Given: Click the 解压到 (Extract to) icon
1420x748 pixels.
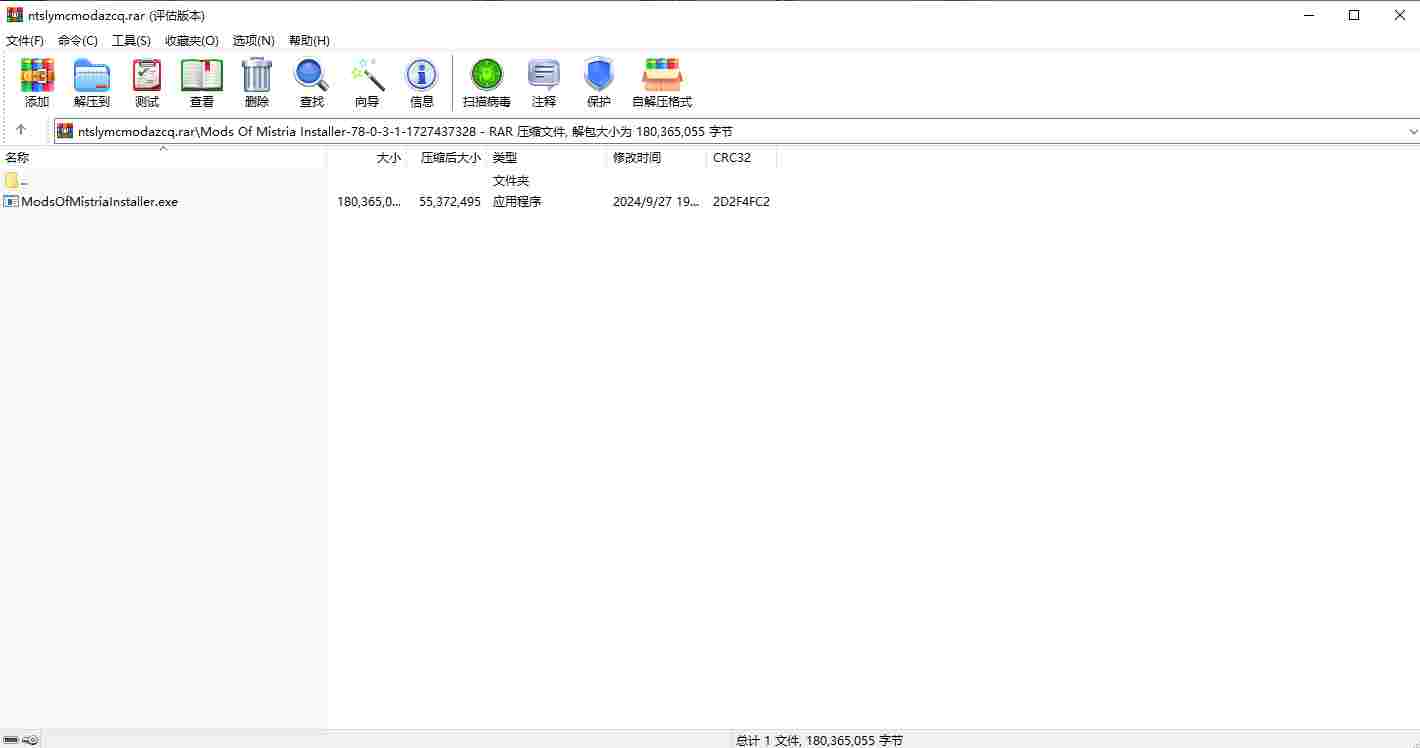Looking at the screenshot, I should (92, 76).
